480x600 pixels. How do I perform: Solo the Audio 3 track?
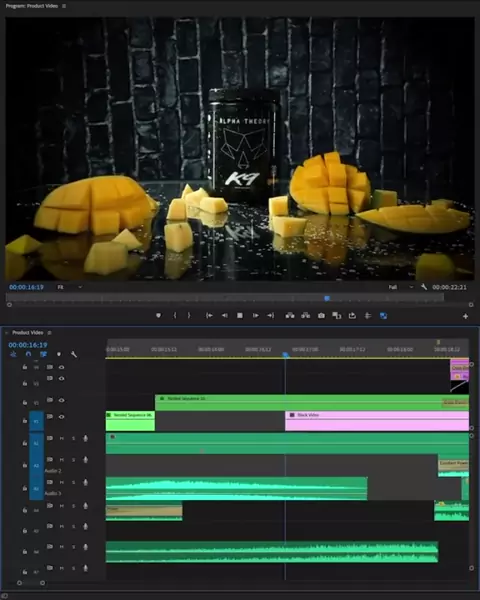coord(73,483)
